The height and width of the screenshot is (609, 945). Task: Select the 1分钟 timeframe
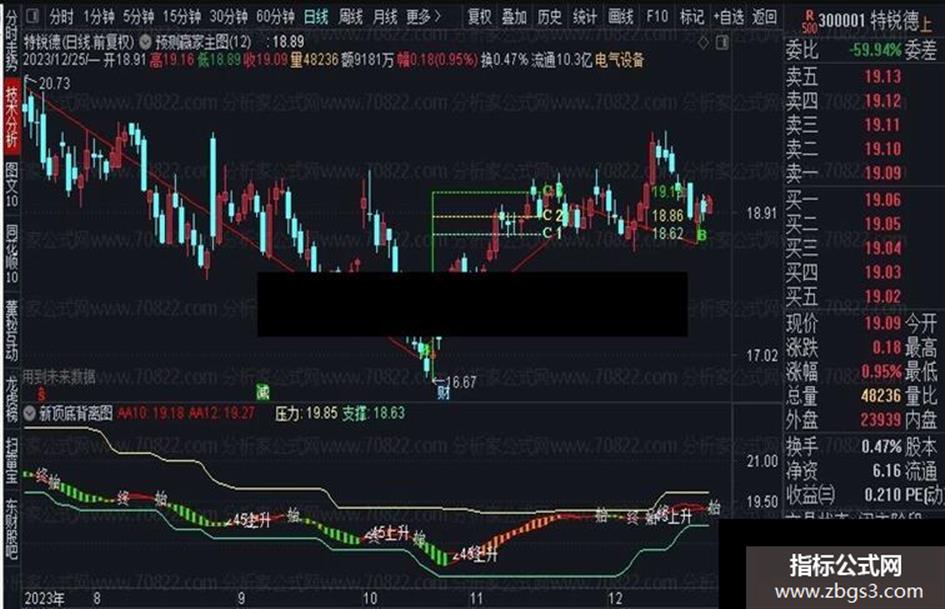pyautogui.click(x=99, y=16)
